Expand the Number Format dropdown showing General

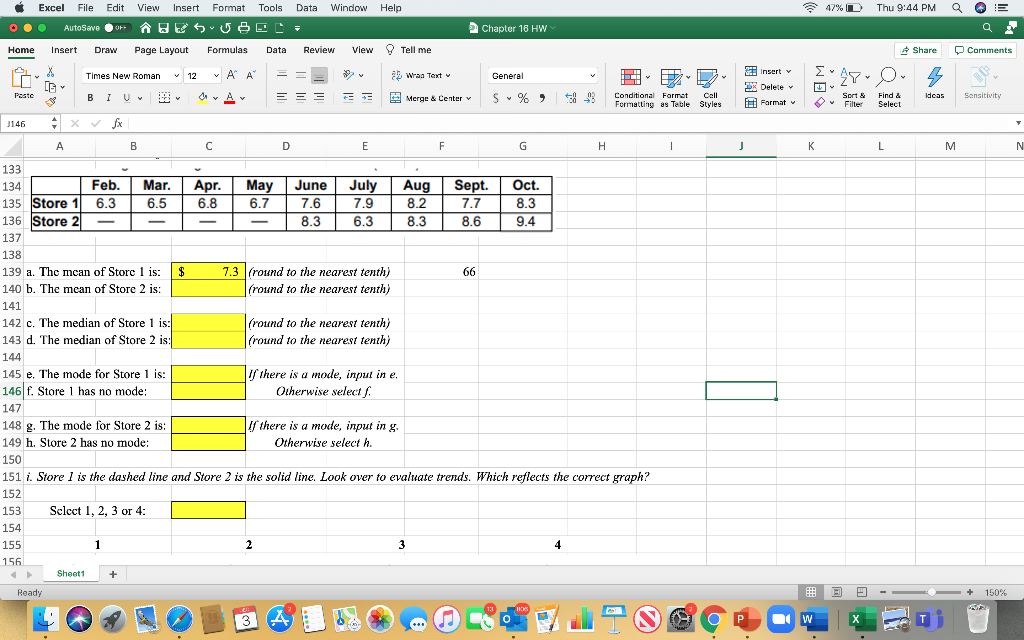coord(593,74)
